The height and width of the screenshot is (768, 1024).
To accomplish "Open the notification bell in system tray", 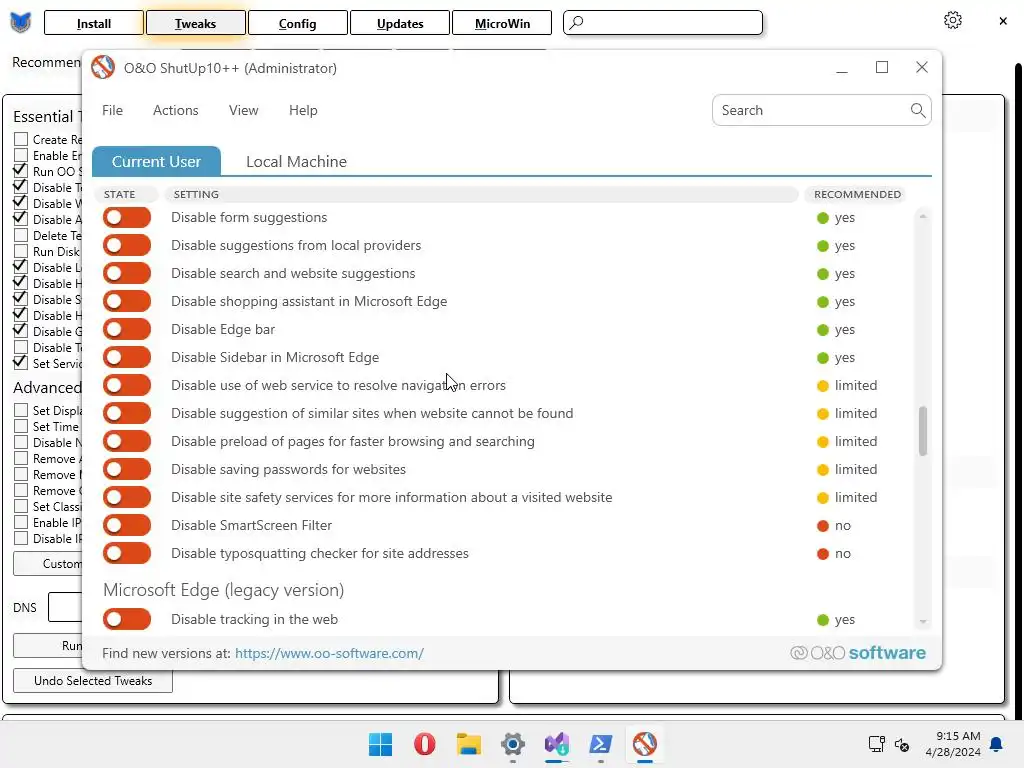I will tap(996, 744).
